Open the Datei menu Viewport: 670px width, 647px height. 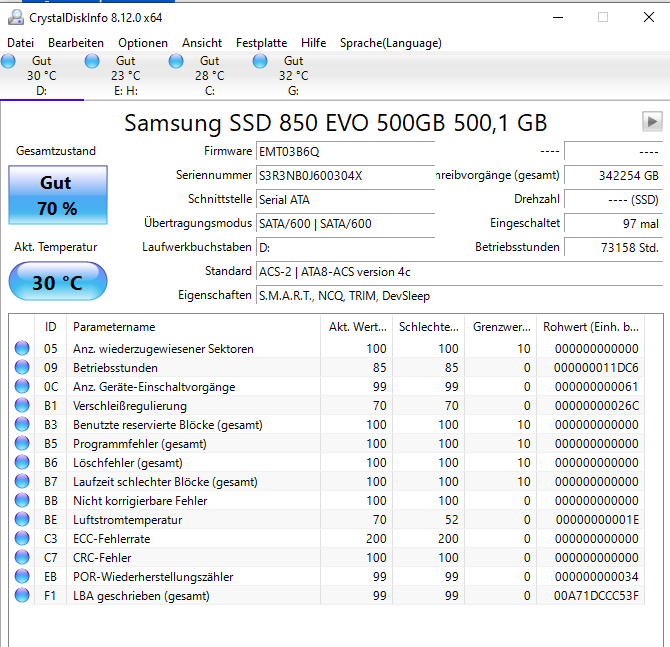[21, 43]
